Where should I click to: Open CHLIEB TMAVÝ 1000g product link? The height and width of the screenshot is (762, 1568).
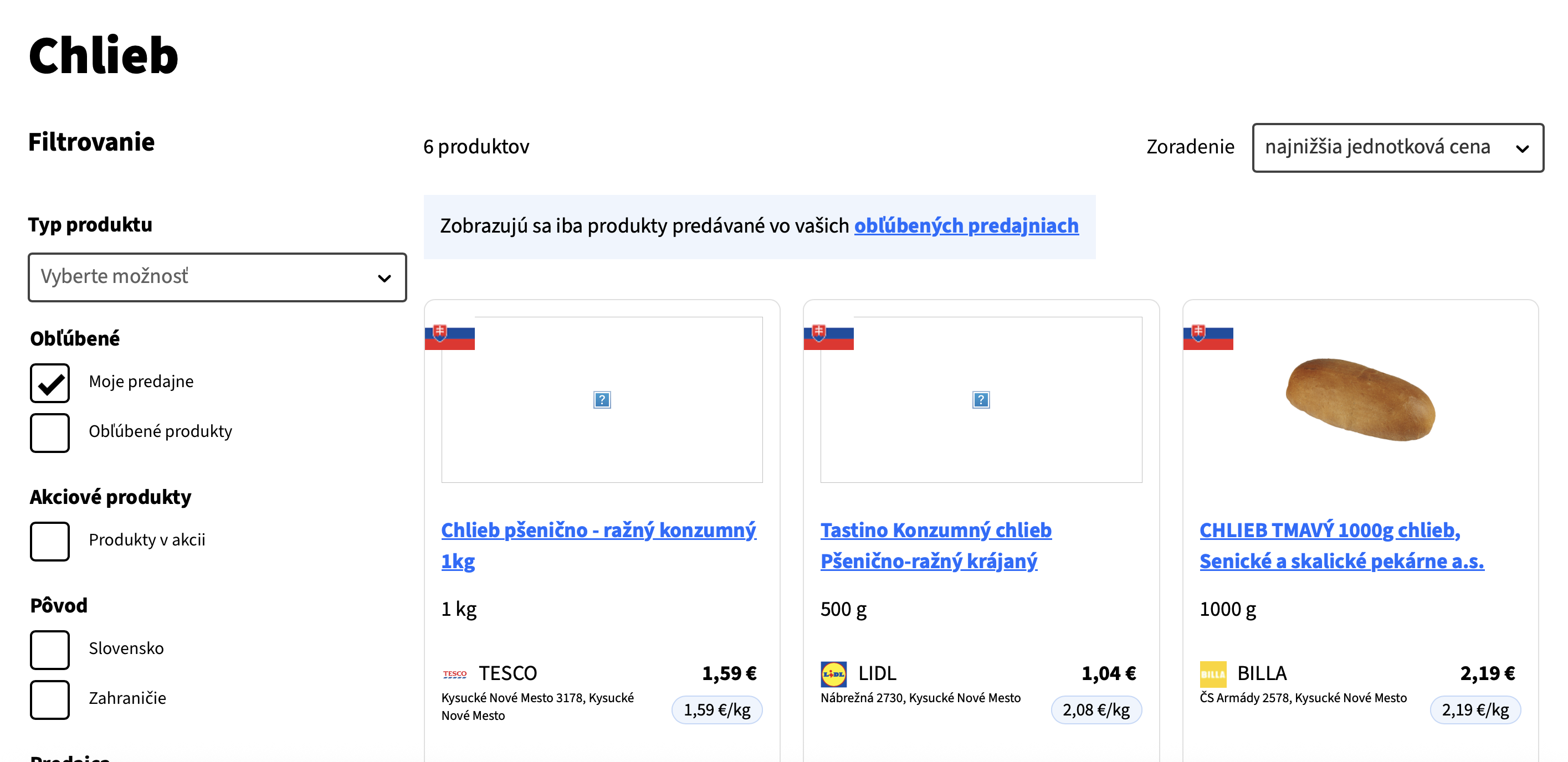[x=1341, y=545]
